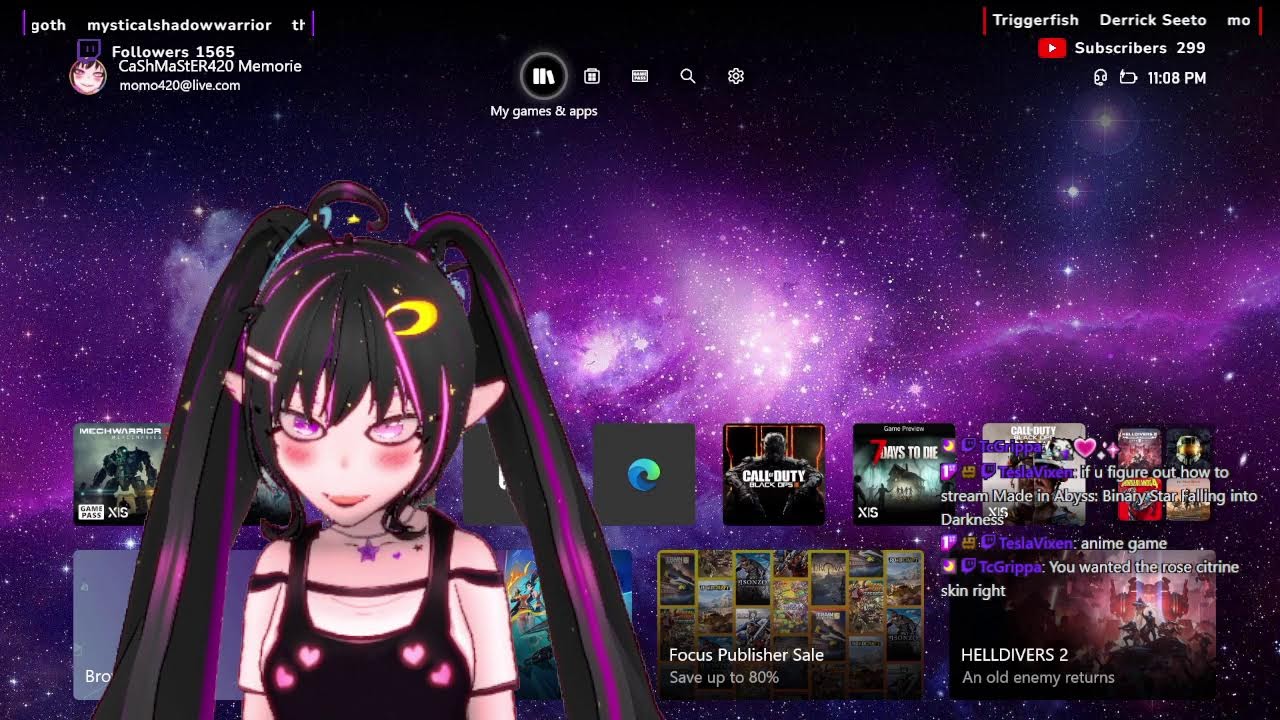1280x720 pixels.
Task: Select the small Helldivers 2 game tile
Action: click(1139, 450)
